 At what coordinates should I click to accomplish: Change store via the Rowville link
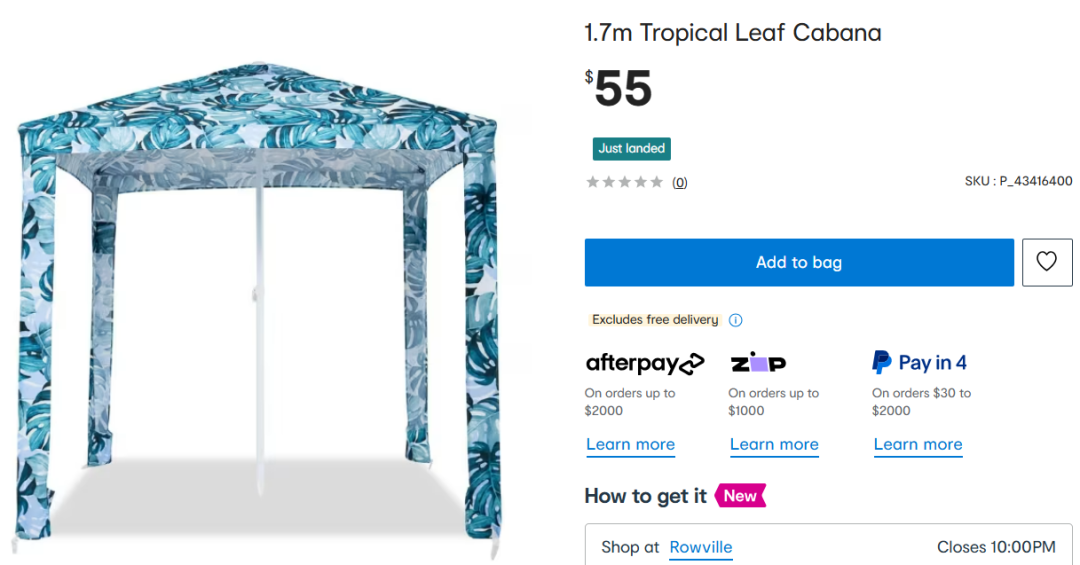tap(700, 547)
